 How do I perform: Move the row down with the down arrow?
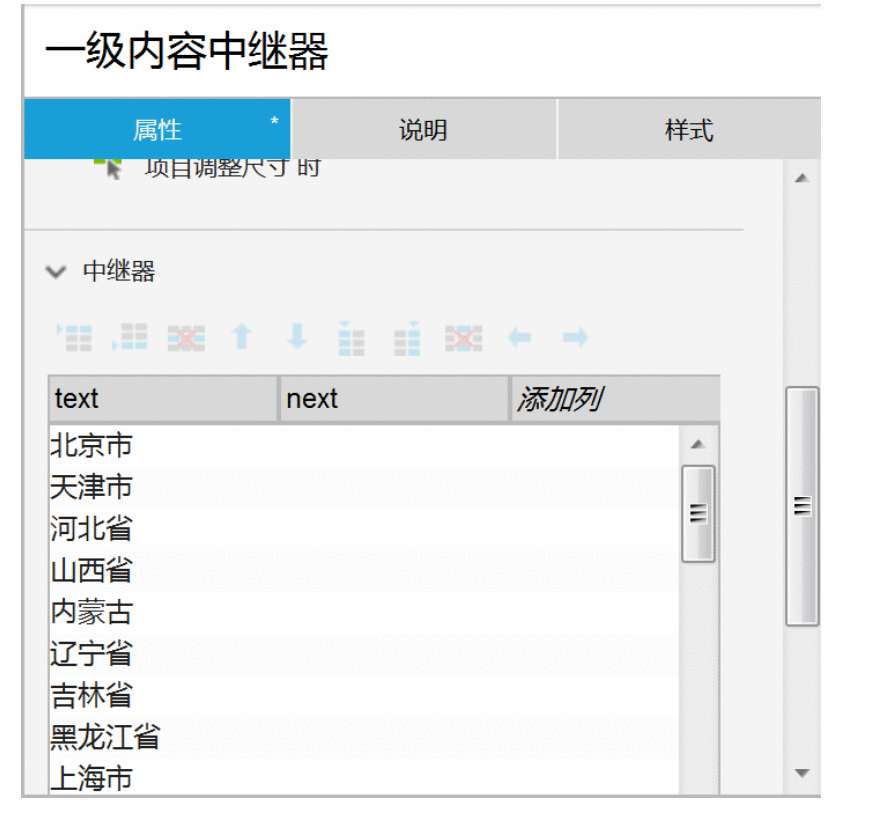click(x=297, y=338)
